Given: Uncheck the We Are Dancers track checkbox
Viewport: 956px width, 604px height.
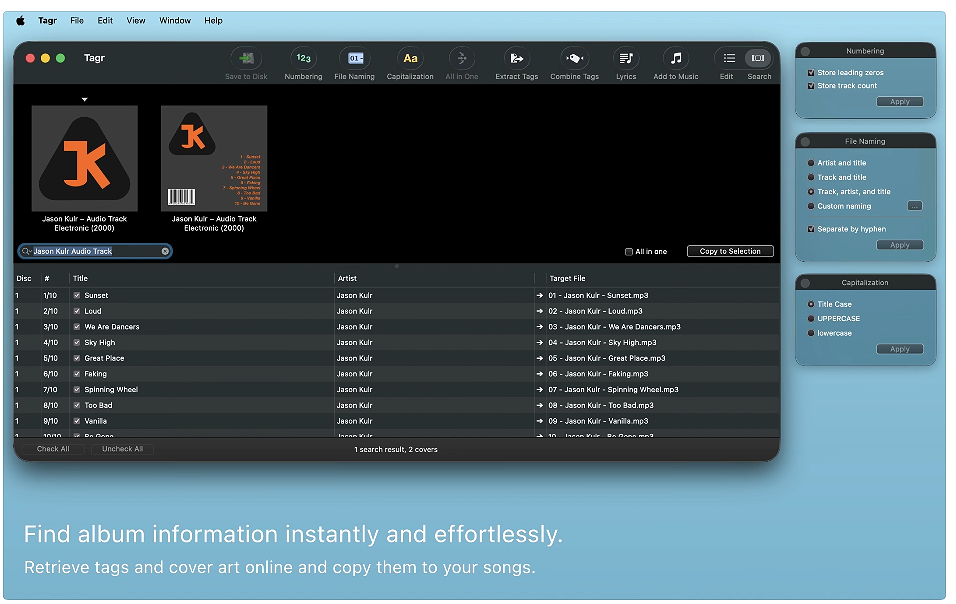Looking at the screenshot, I should coord(77,327).
